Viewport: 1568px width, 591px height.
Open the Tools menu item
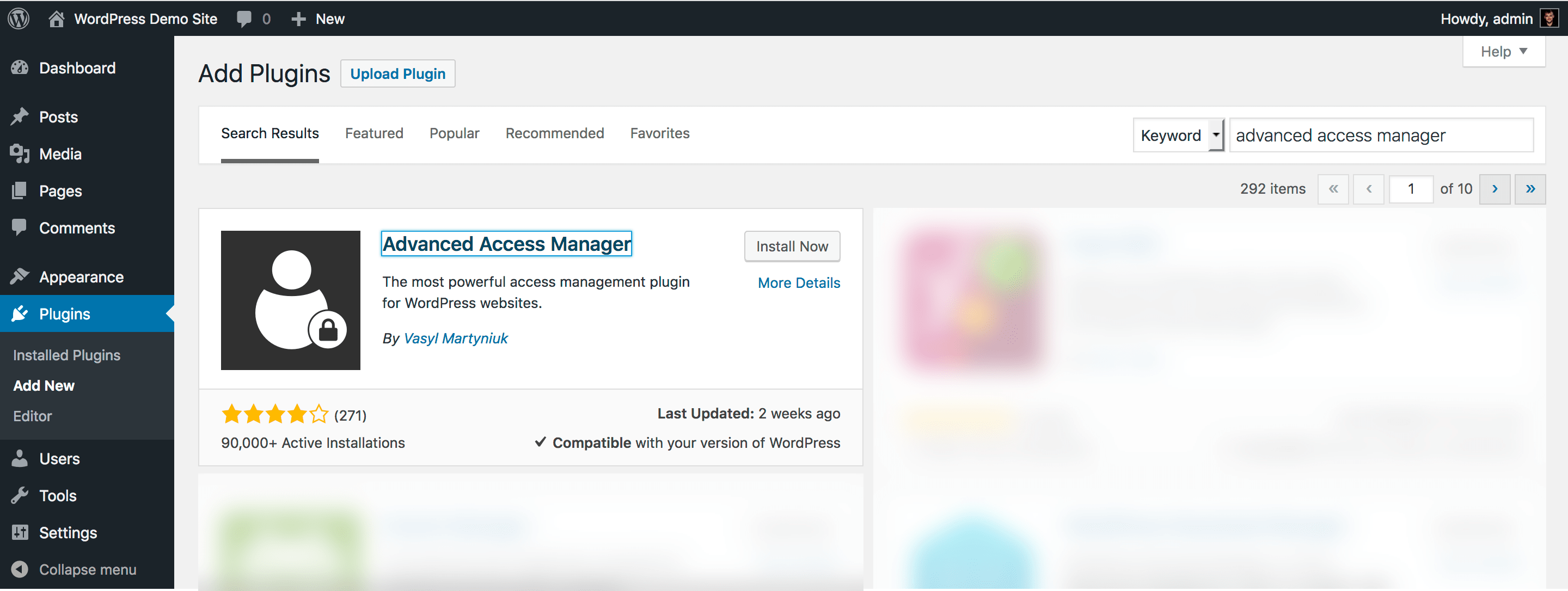[58, 495]
